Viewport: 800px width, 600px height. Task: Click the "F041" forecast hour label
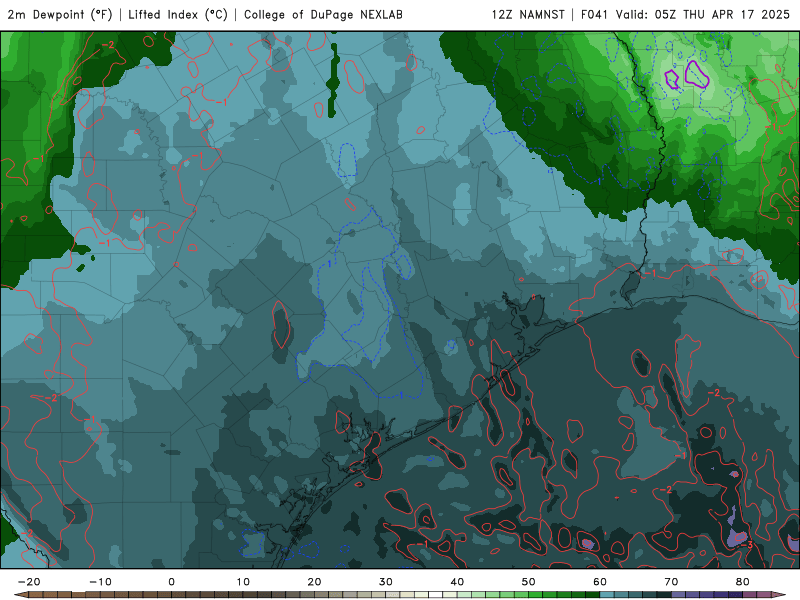pyautogui.click(x=594, y=15)
